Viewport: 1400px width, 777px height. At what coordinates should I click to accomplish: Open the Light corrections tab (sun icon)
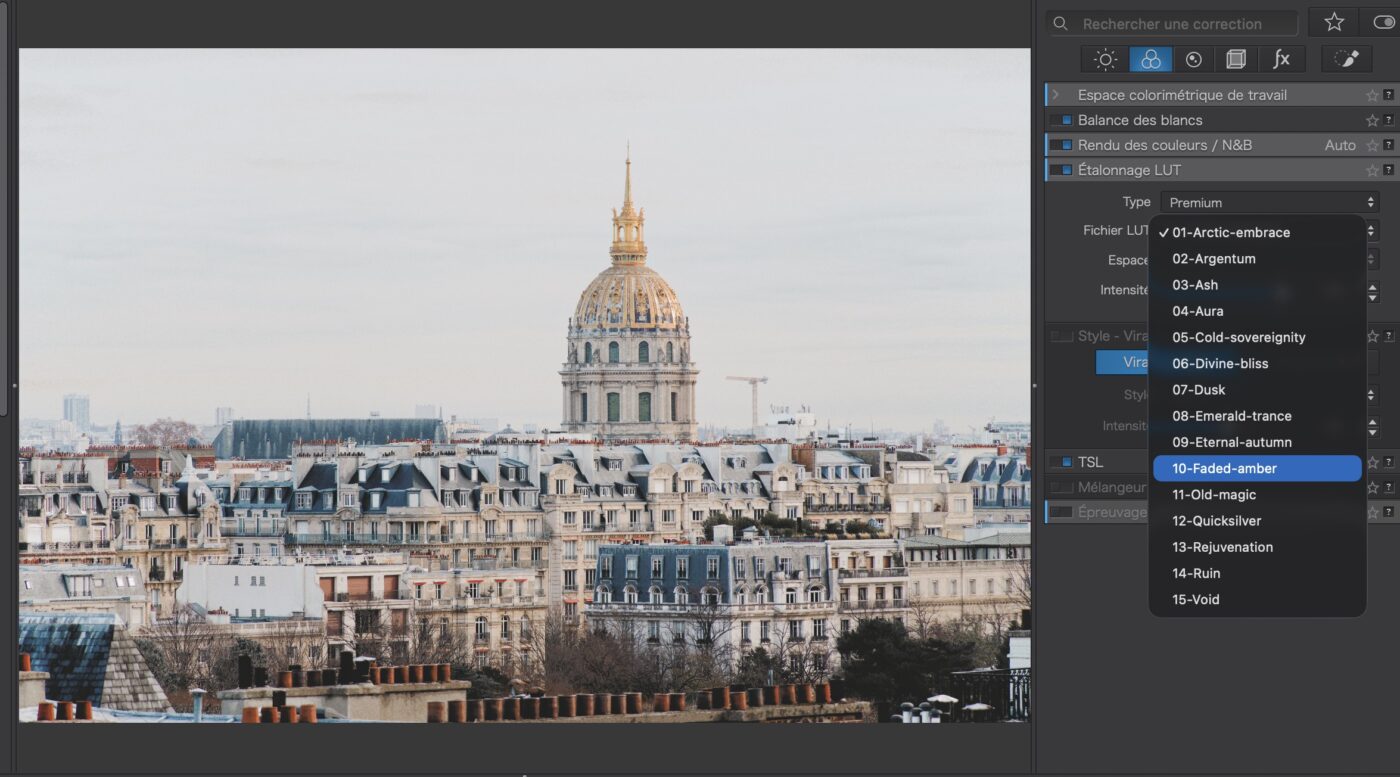point(1105,60)
